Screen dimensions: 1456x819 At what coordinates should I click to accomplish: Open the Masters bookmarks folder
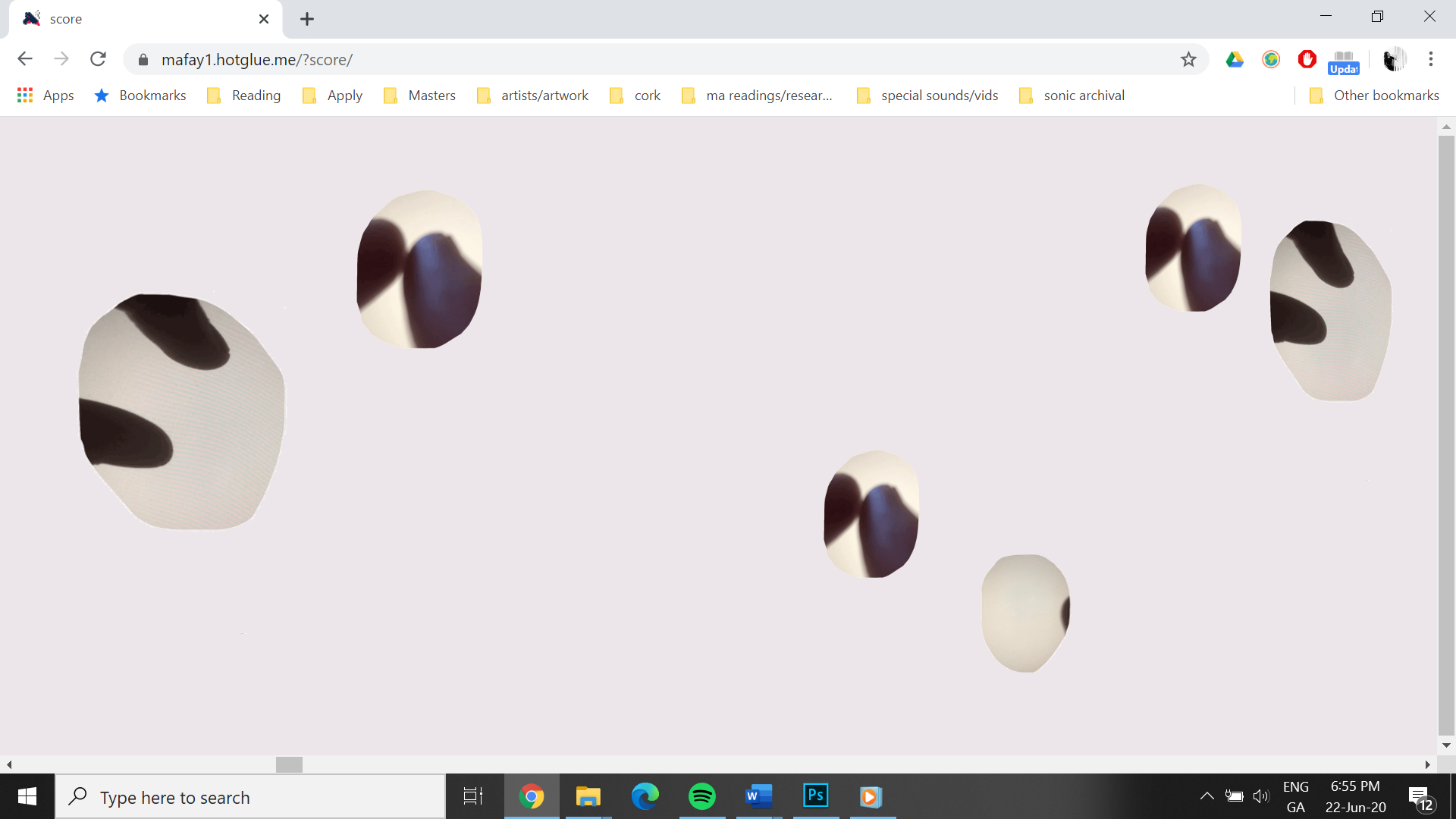(419, 96)
